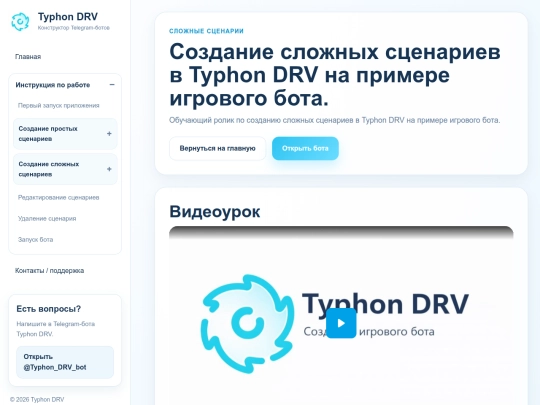Click the © 2026 Typhon DRV footer text
540x405 pixels.
[37, 399]
